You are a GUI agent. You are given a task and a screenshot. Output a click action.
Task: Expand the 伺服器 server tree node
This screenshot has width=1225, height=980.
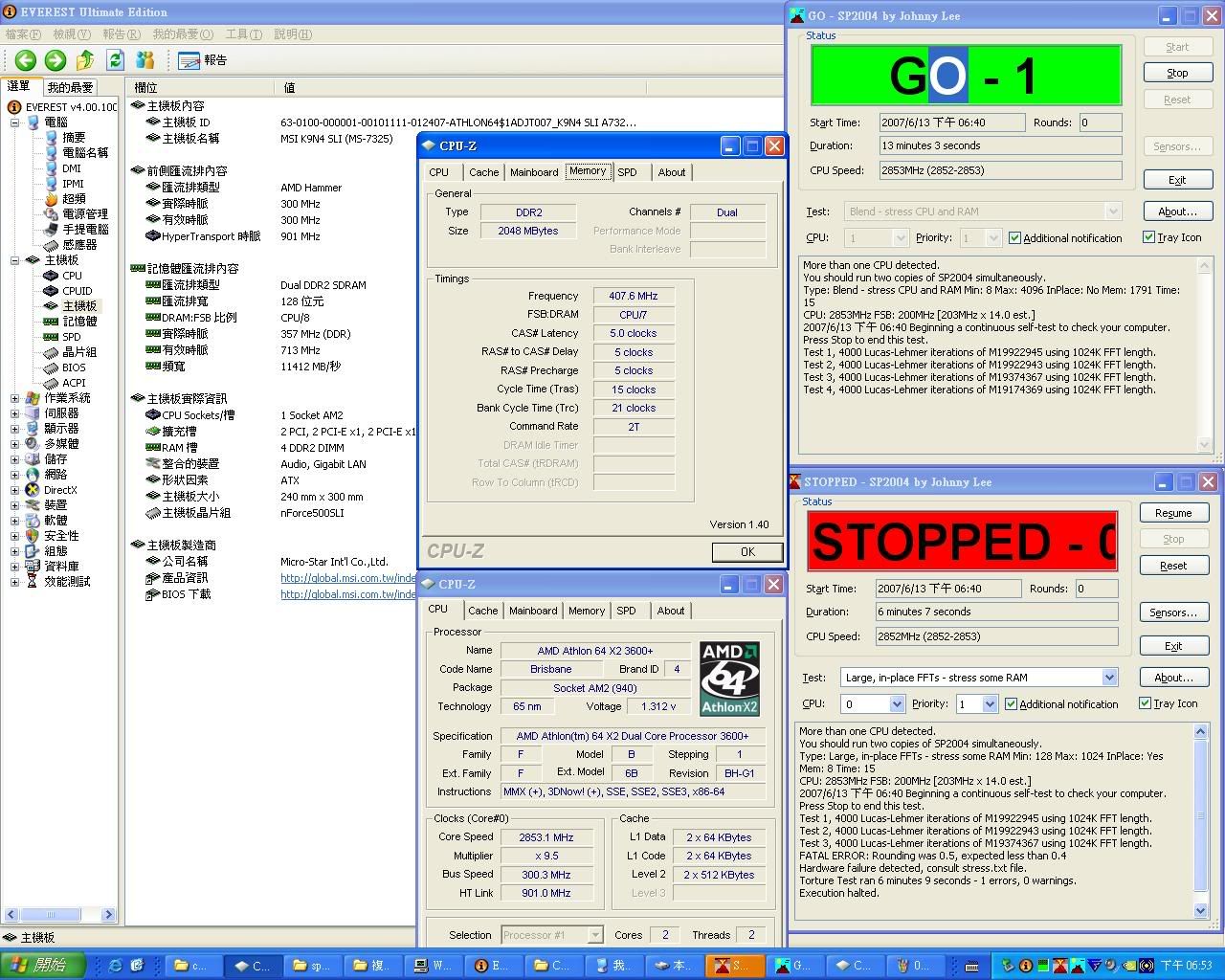14,413
